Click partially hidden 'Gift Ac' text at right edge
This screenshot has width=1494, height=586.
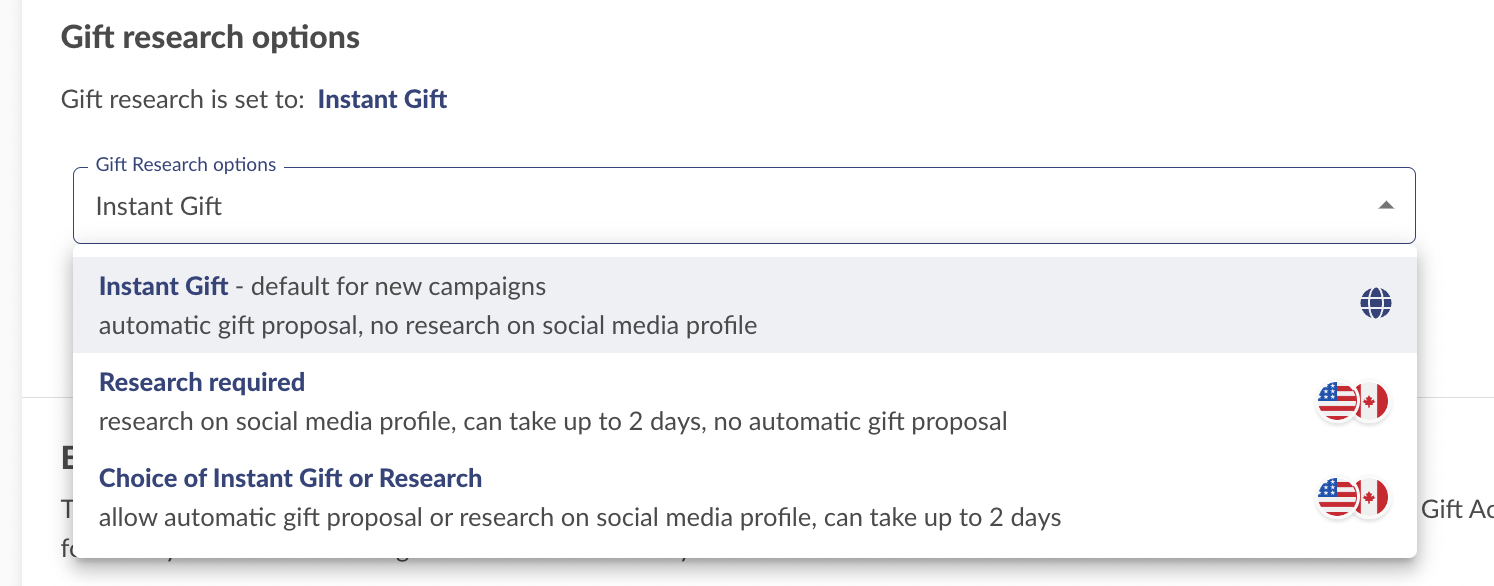(1457, 509)
